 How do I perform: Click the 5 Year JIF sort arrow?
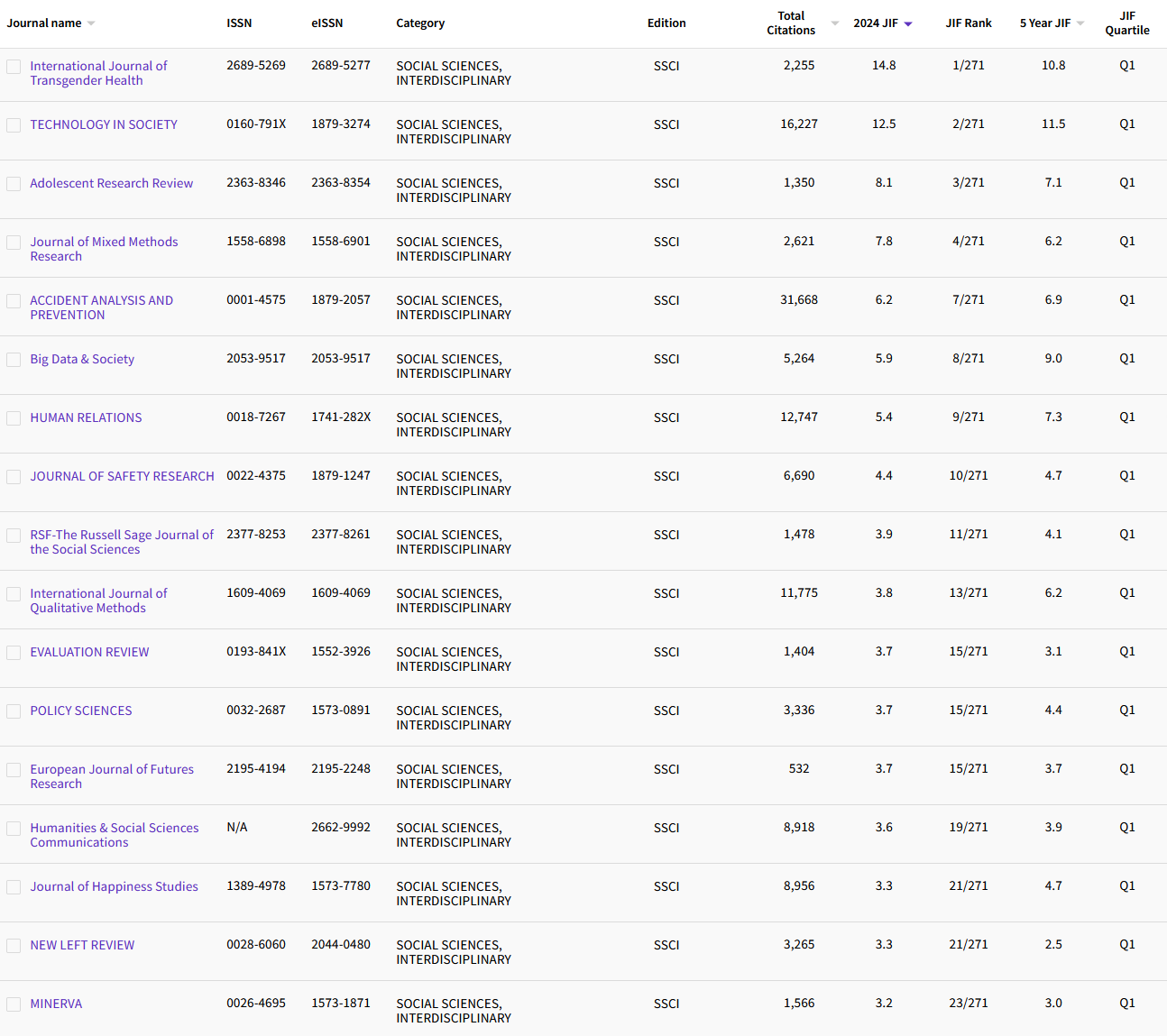click(x=1080, y=24)
